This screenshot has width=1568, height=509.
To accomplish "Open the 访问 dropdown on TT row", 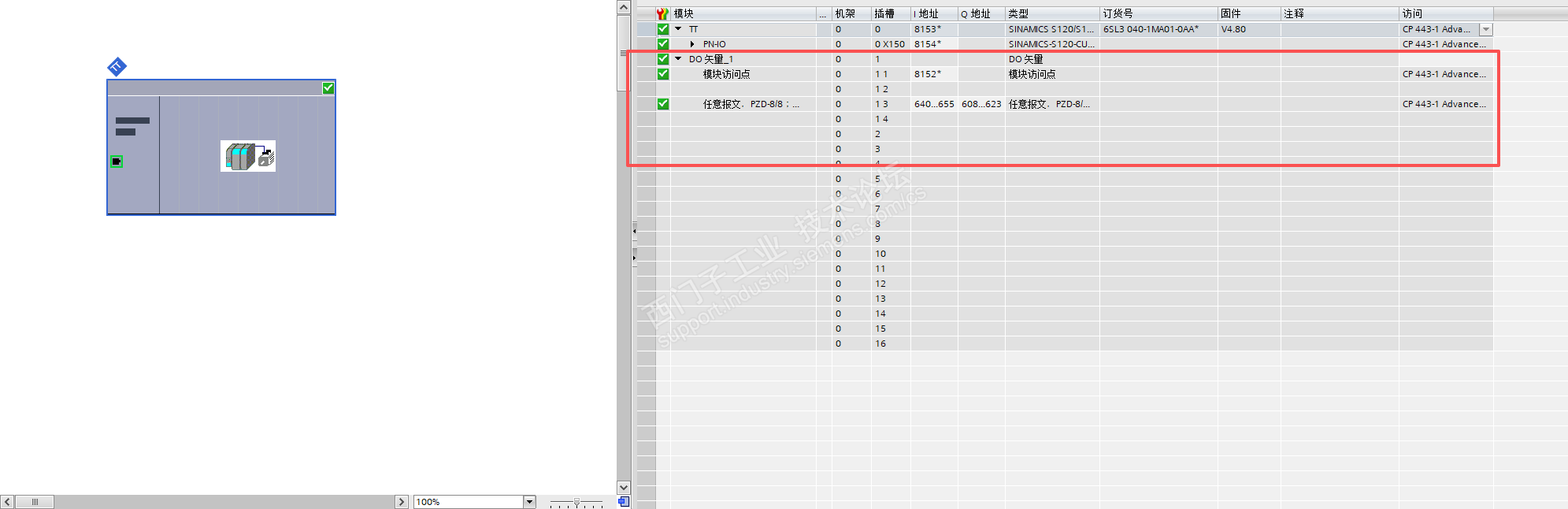I will pyautogui.click(x=1486, y=29).
